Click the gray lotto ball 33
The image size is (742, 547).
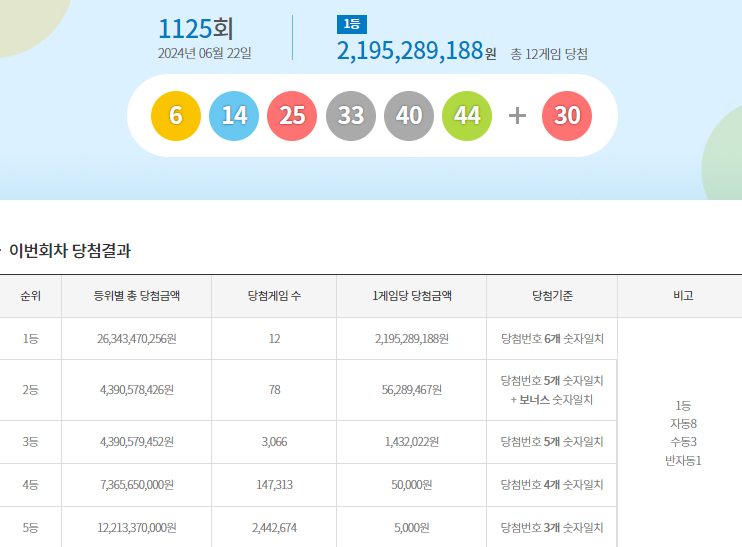[x=351, y=116]
